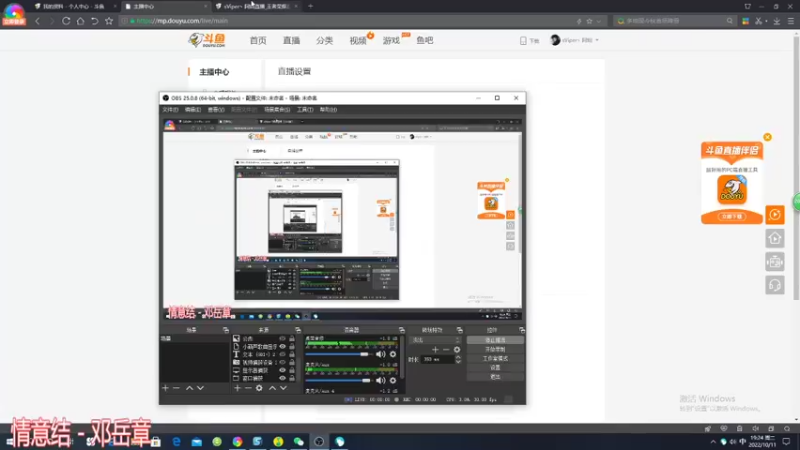The image size is (800, 450).
Task: Click 开始录制 button in OBS Controls
Action: coord(495,349)
